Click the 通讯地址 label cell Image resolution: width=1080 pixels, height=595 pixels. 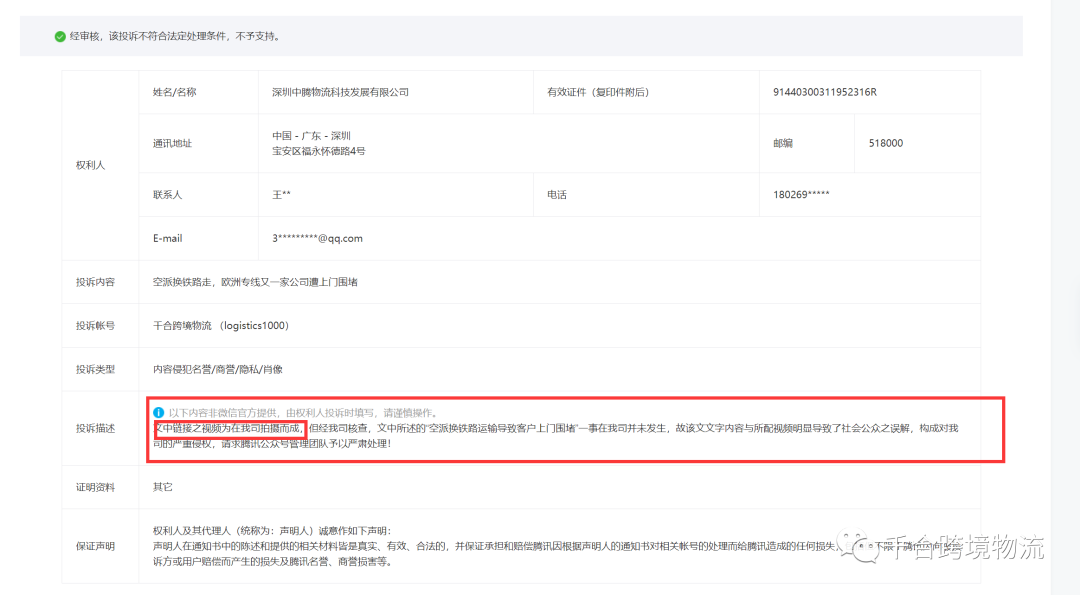pyautogui.click(x=198, y=143)
